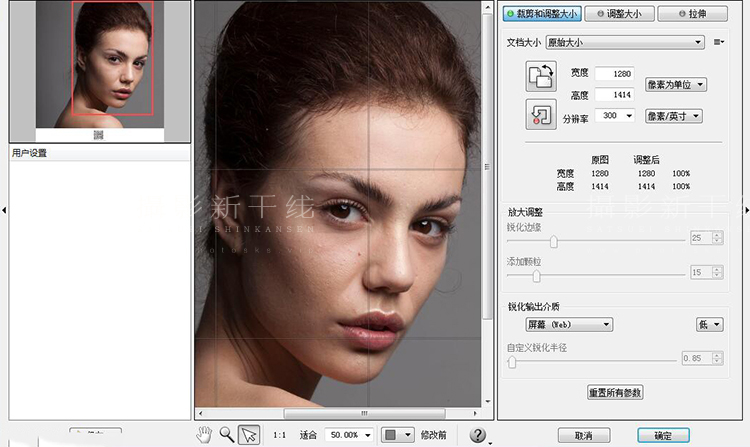
Task: Click the 1:1 zoom button
Action: point(279,435)
